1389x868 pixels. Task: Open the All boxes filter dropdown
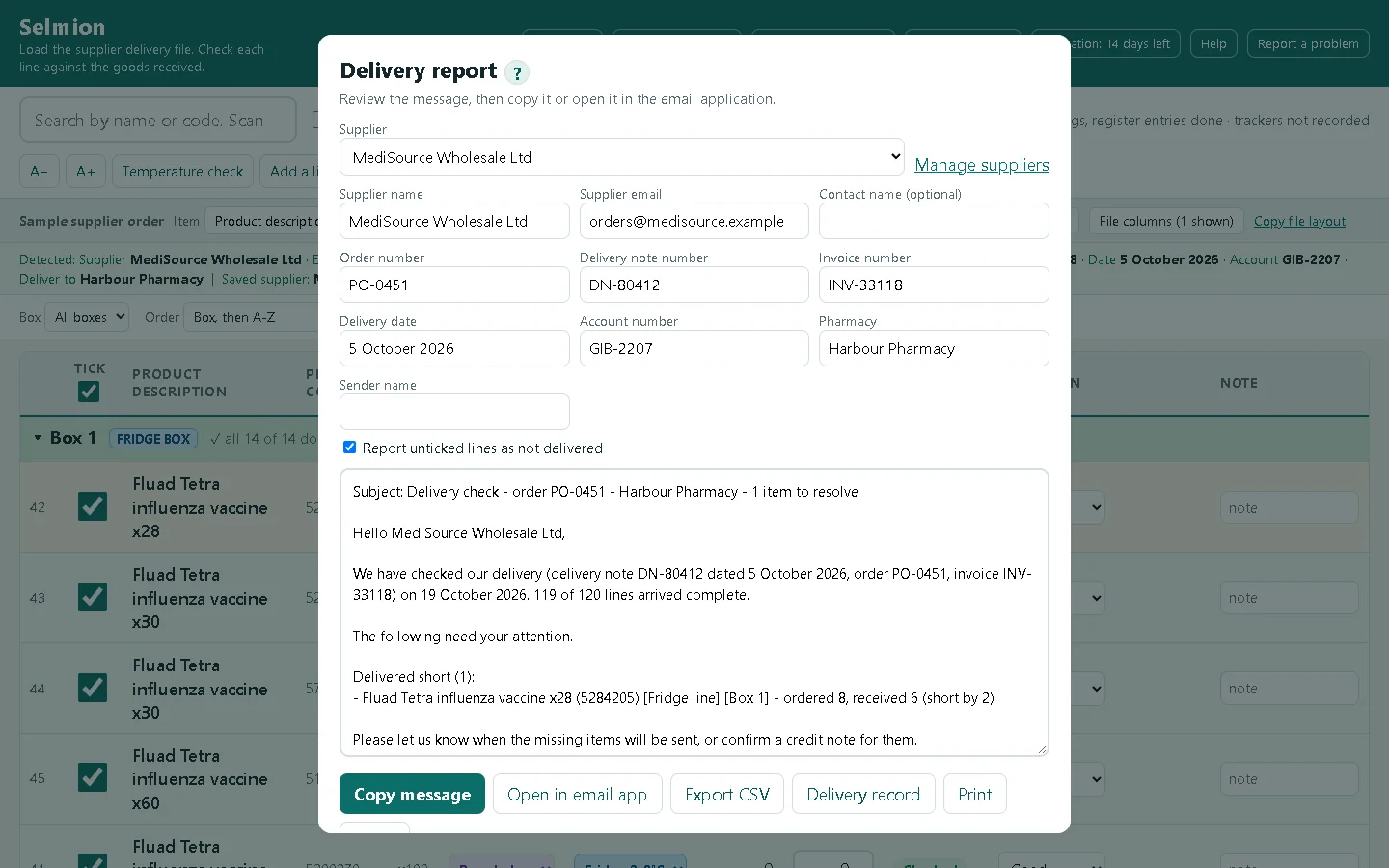tap(87, 317)
